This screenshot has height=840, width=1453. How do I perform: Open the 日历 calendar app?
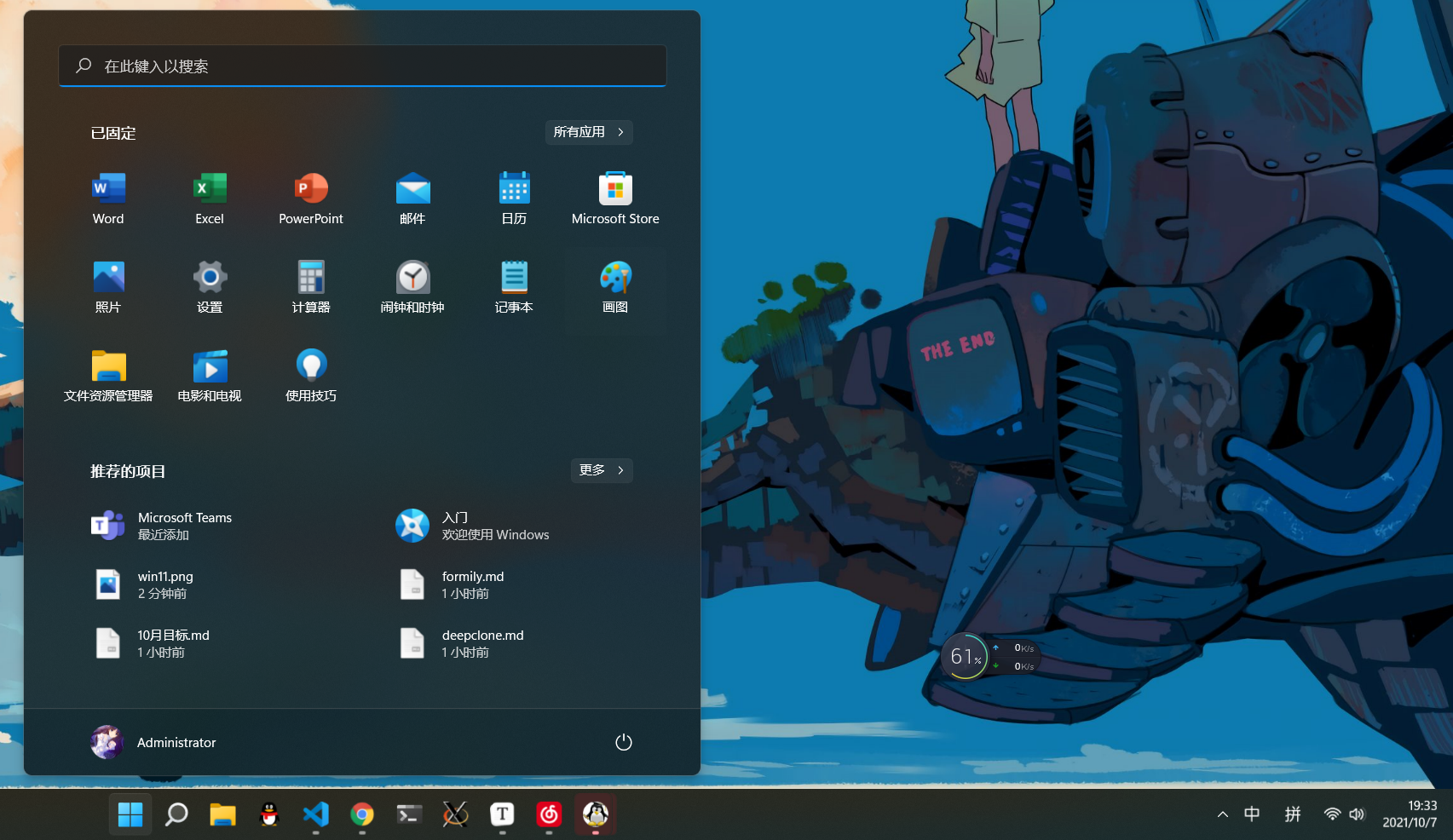pyautogui.click(x=514, y=198)
